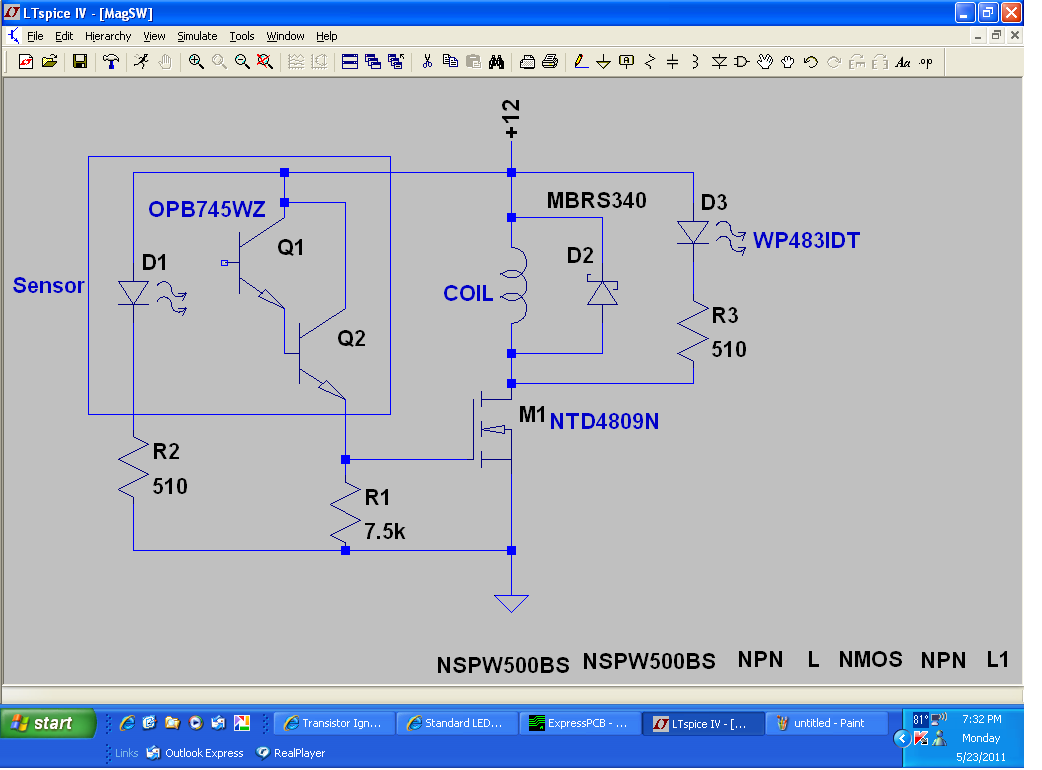This screenshot has height=770, width=1042.
Task: Halt the simulation with the hand icon
Action: pos(165,62)
